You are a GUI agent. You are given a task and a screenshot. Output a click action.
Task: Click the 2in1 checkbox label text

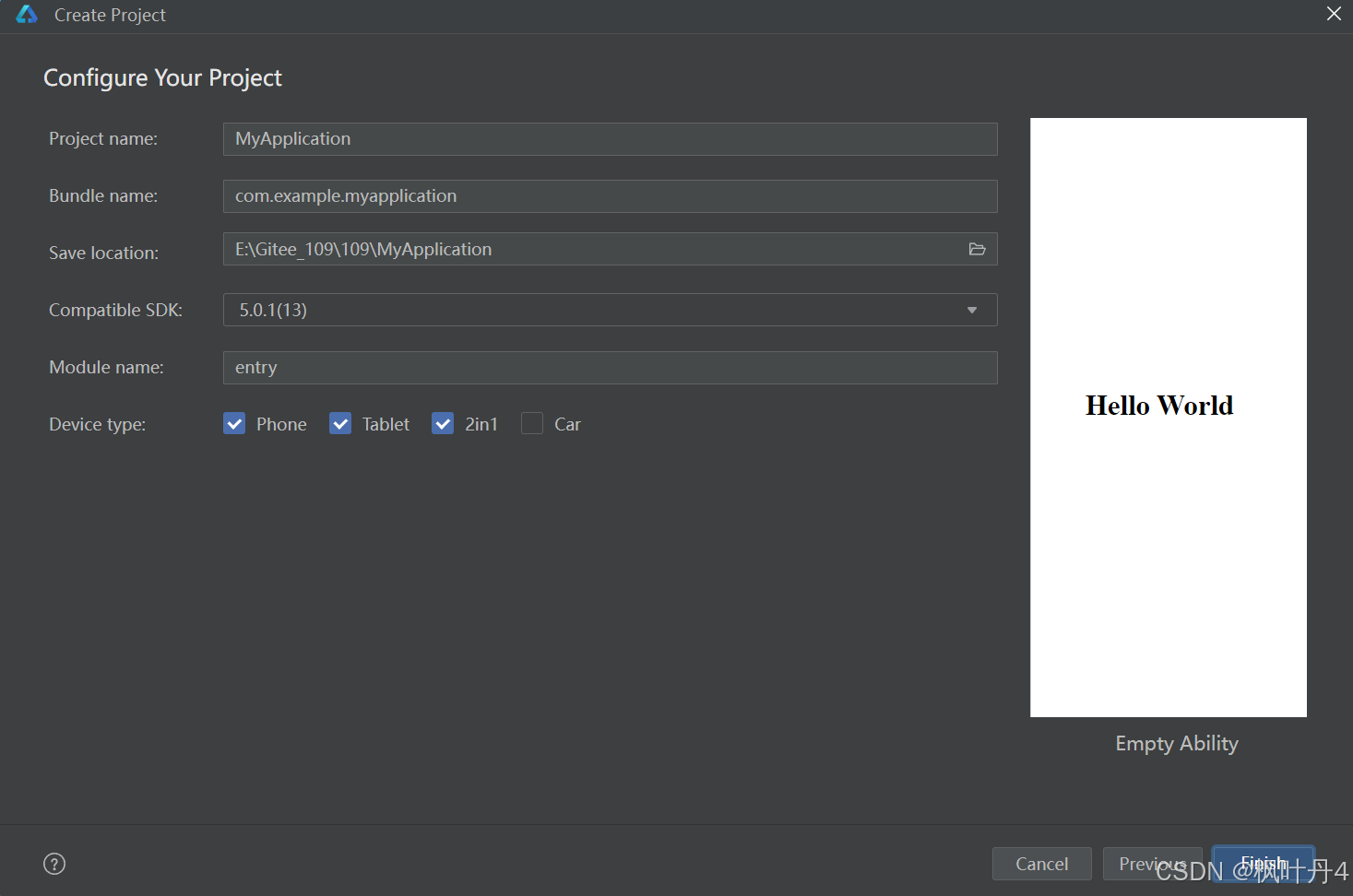[x=481, y=424]
